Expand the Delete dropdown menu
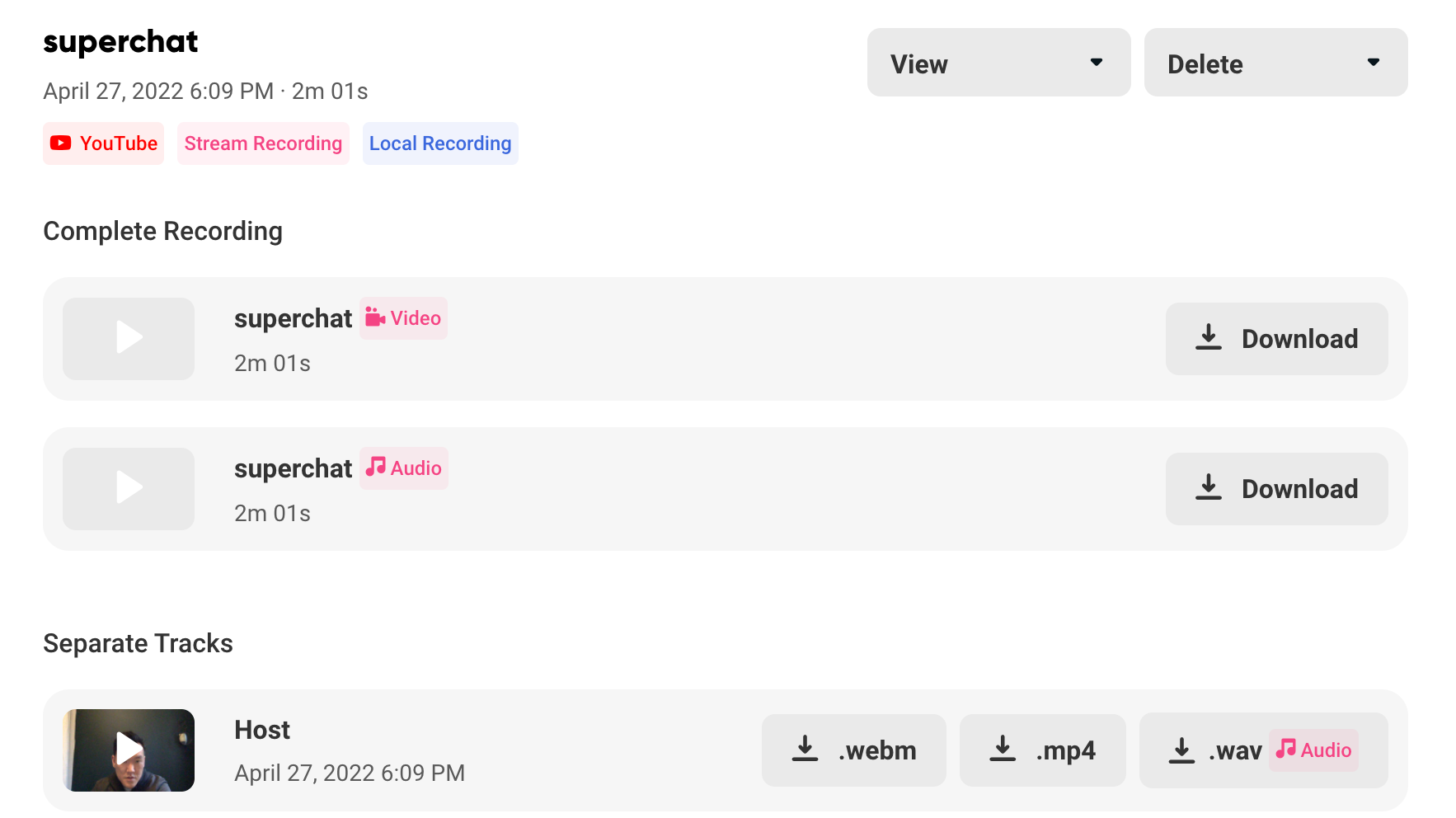1456x818 pixels. point(1275,63)
